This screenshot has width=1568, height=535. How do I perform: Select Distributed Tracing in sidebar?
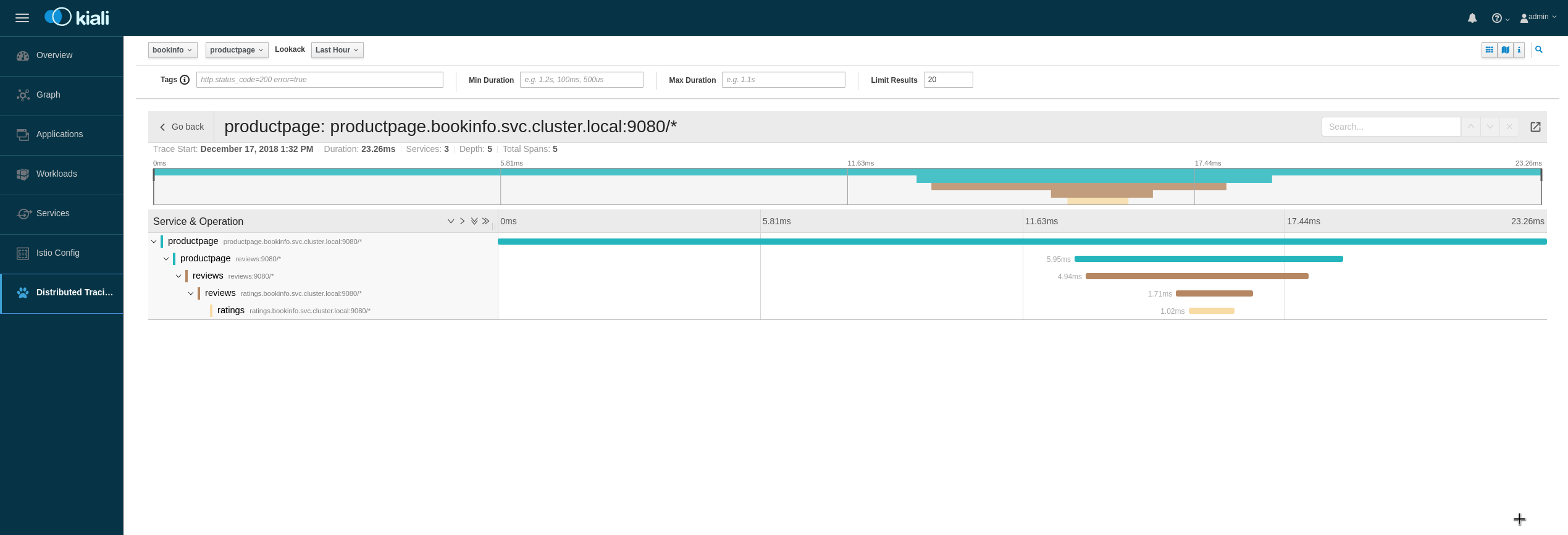(62, 293)
